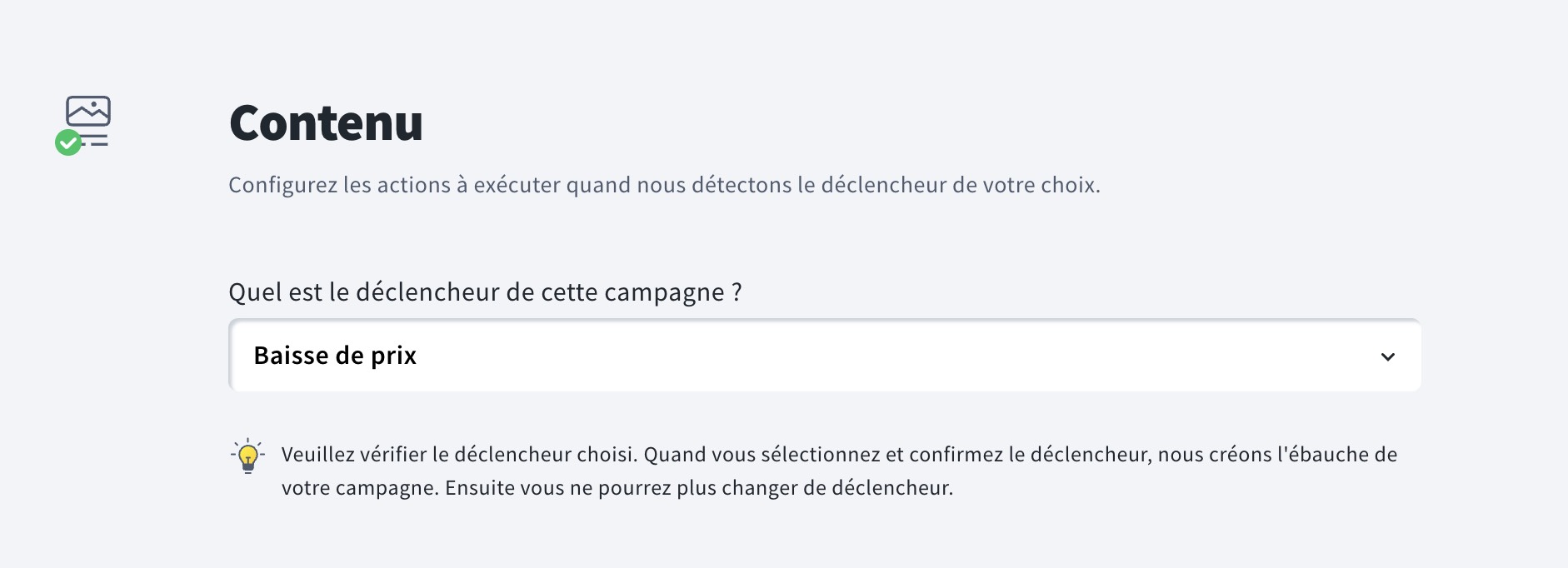Viewport: 1568px width, 568px height.
Task: Click the tip text starting with 'Veuillez vérifier'
Action: (x=833, y=470)
